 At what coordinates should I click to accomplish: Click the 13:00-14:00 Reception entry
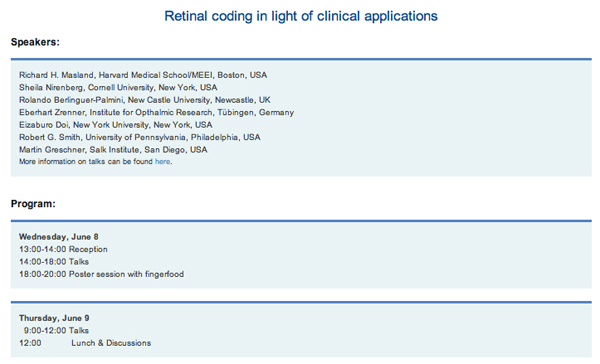tap(63, 249)
